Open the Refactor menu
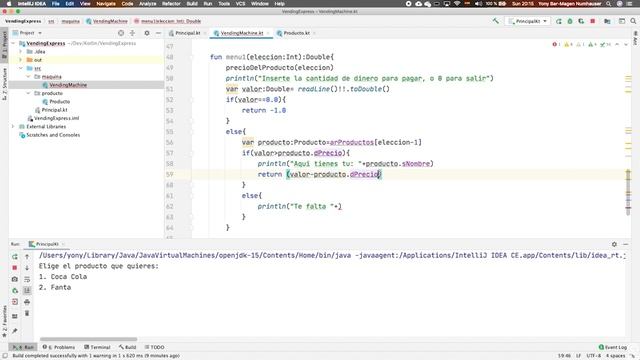 tap(171, 4)
